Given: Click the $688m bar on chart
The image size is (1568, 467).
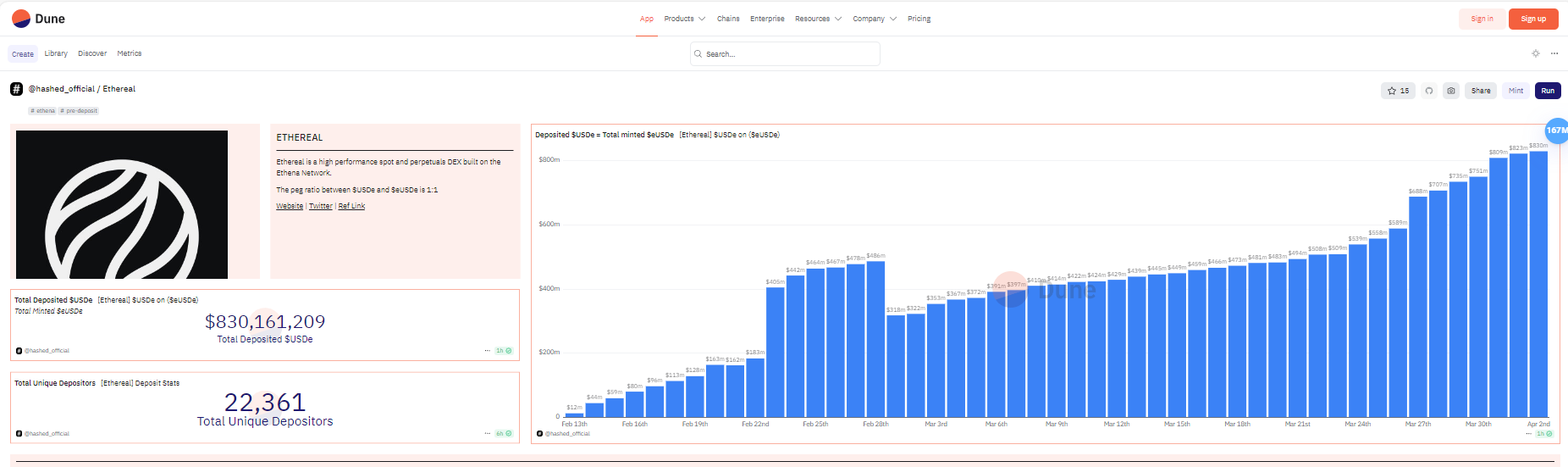Looking at the screenshot, I should pyautogui.click(x=1418, y=307).
